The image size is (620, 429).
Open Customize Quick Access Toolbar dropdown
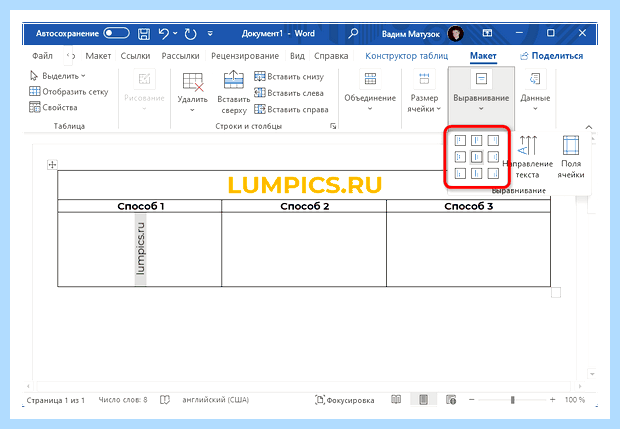[x=210, y=34]
